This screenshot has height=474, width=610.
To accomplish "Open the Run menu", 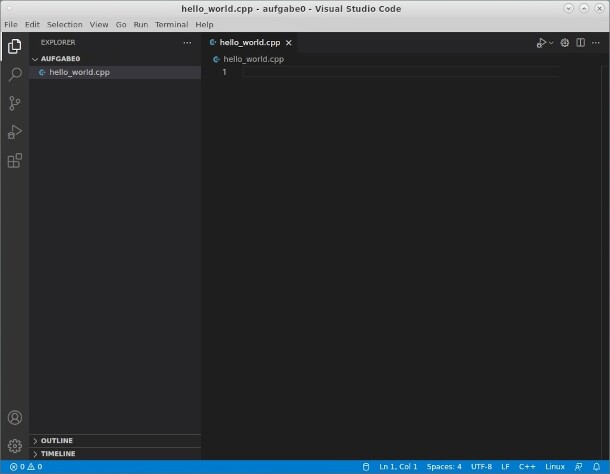I will (x=141, y=25).
